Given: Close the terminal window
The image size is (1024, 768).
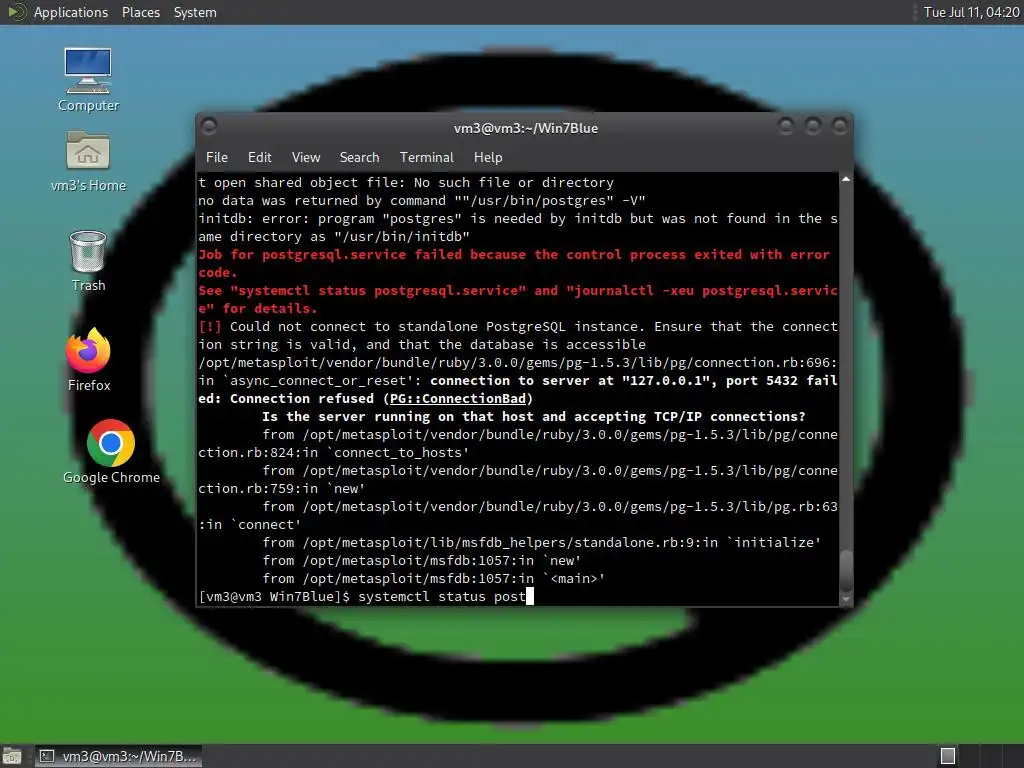Looking at the screenshot, I should pyautogui.click(x=839, y=125).
